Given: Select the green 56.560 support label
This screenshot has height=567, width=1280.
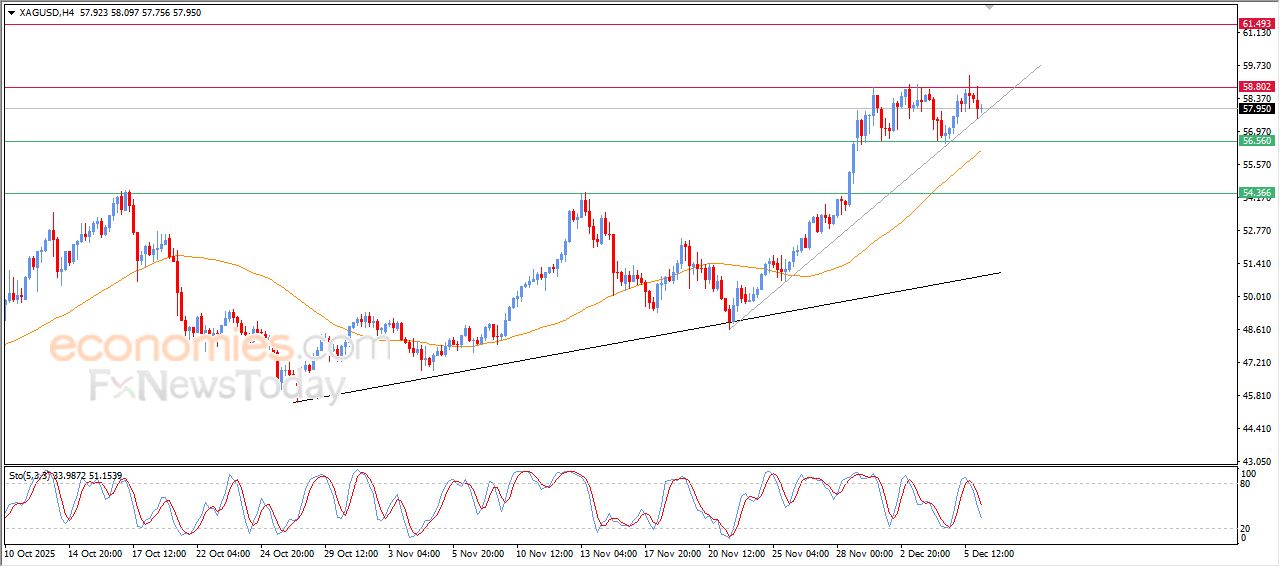Looking at the screenshot, I should pyautogui.click(x=1256, y=141).
